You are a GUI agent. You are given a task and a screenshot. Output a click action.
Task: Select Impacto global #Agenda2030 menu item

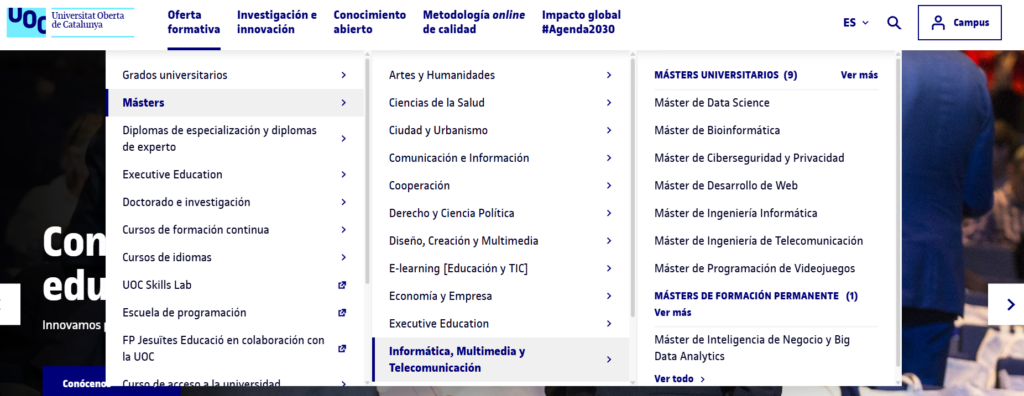[581, 22]
